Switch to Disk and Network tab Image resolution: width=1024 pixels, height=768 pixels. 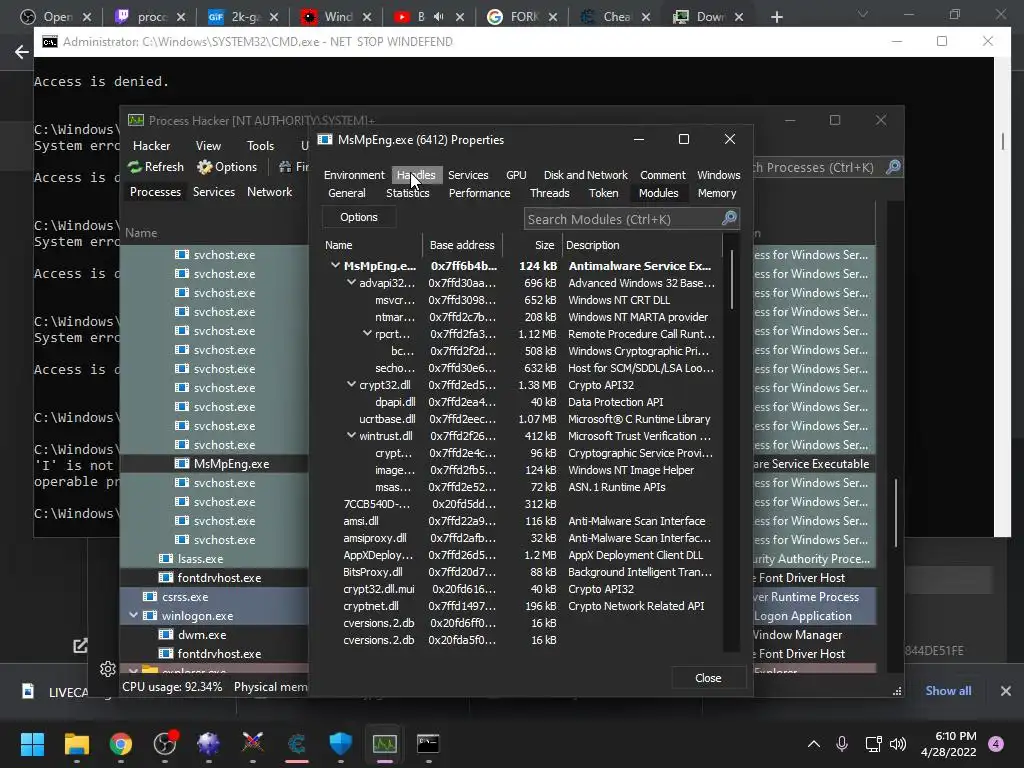click(x=586, y=175)
